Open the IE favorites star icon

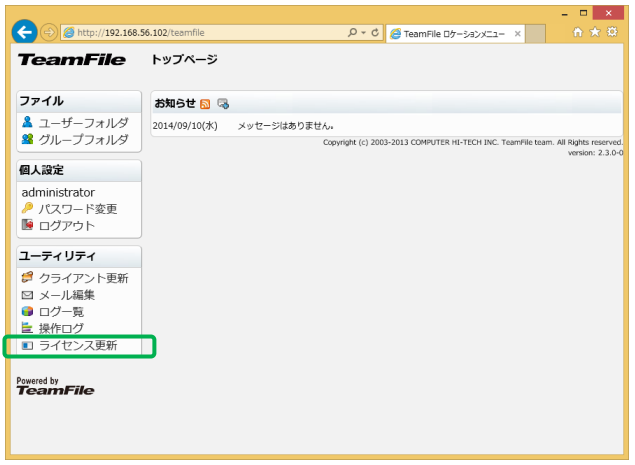(595, 33)
